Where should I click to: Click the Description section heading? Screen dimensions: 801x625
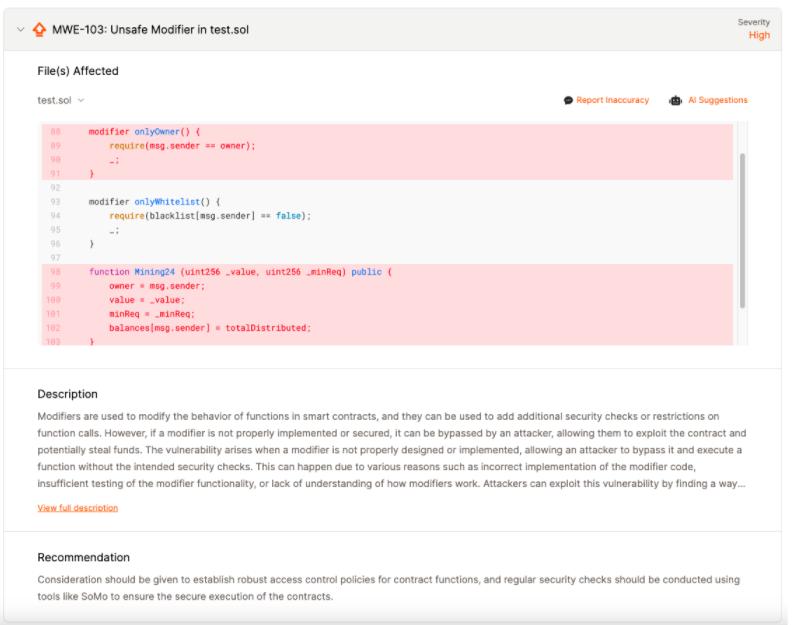pos(67,394)
